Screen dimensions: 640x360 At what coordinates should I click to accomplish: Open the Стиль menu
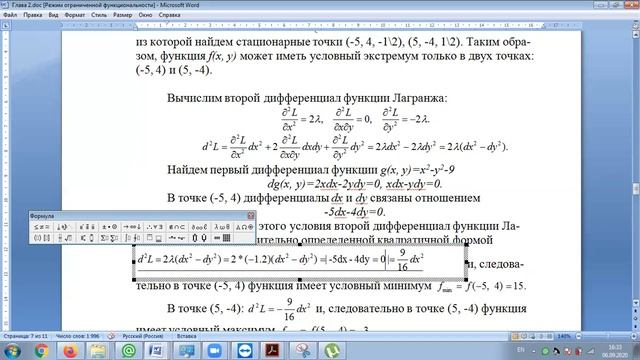click(99, 15)
